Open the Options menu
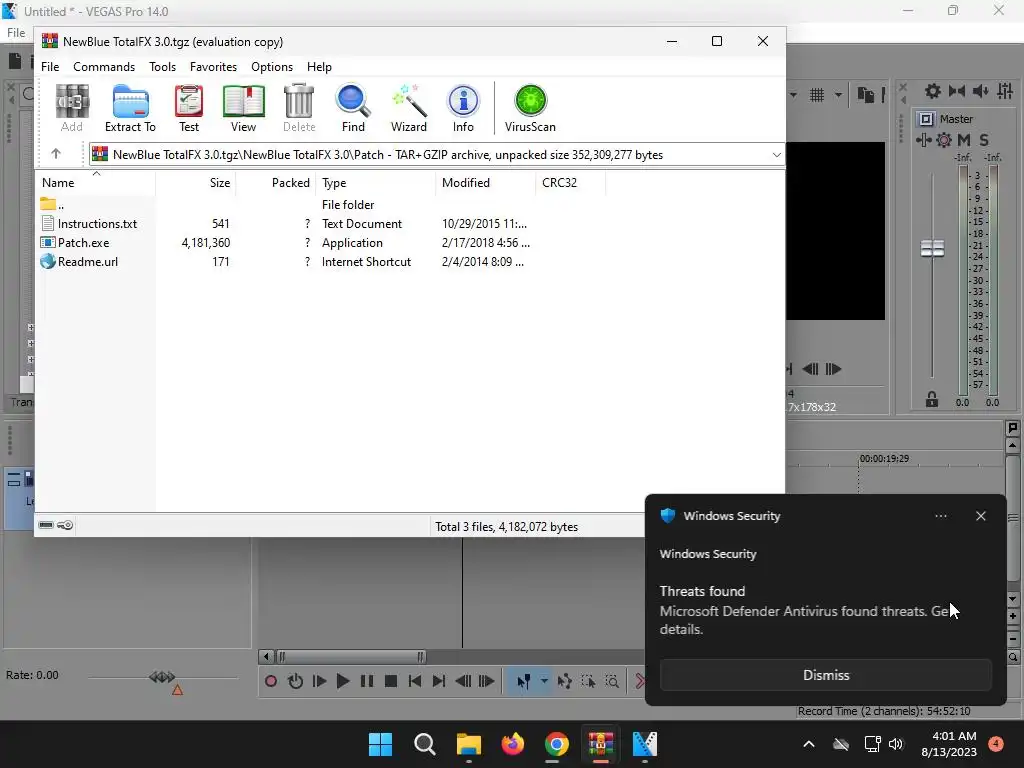 click(x=272, y=67)
